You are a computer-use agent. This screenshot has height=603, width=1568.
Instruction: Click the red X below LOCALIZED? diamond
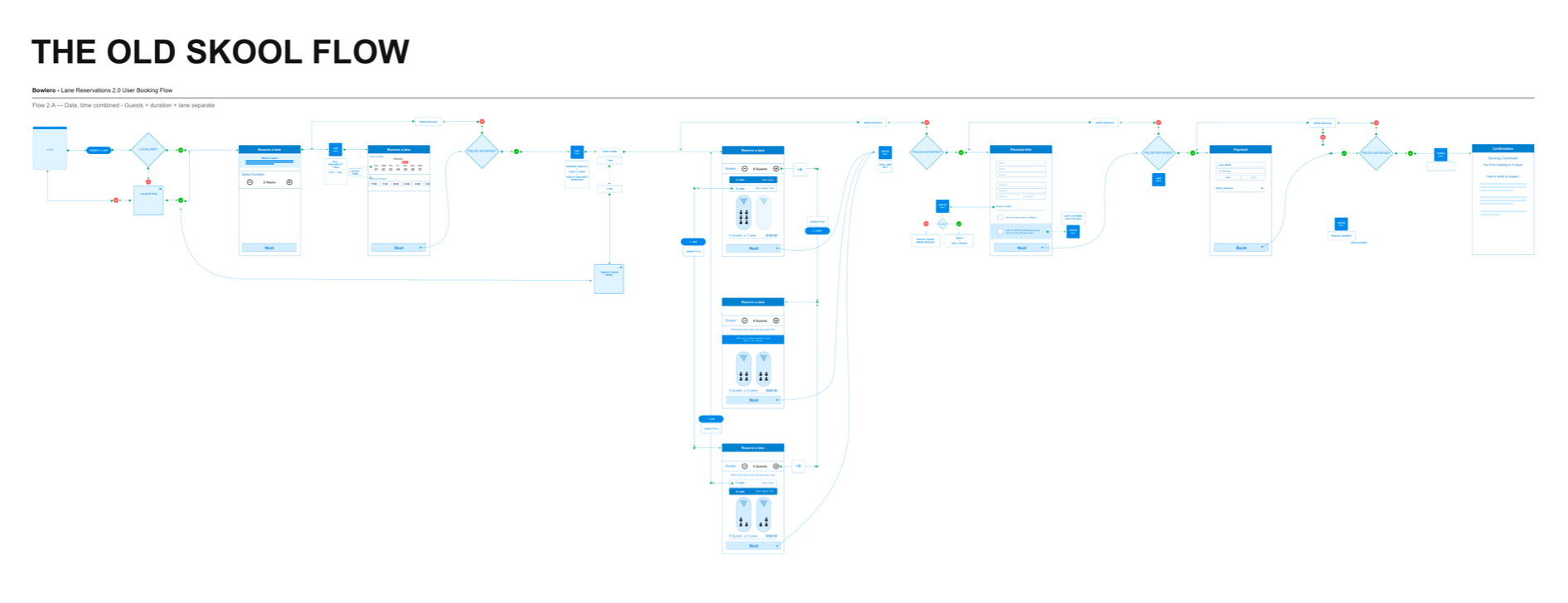point(148,181)
